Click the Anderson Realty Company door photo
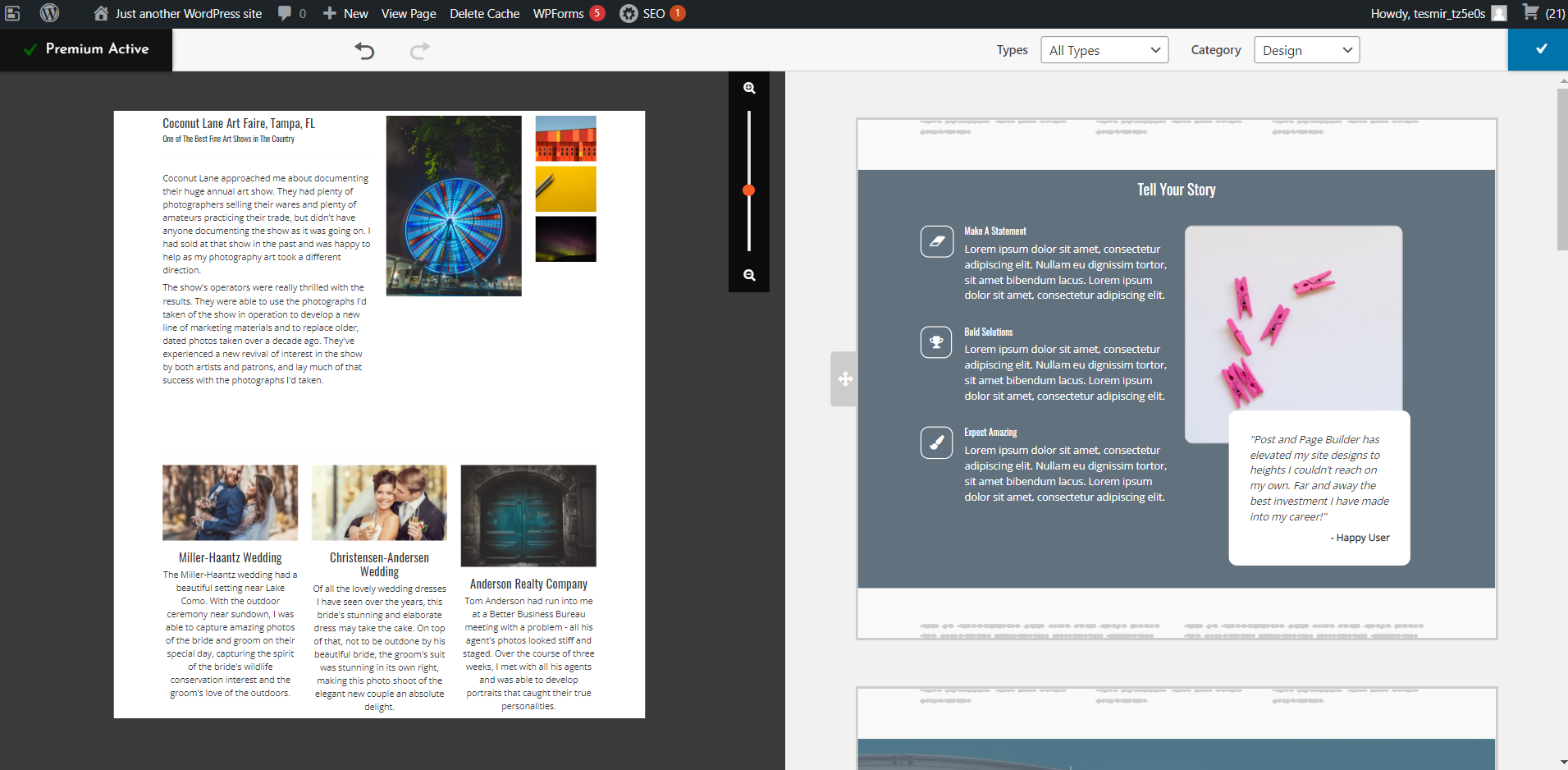The image size is (1568, 770). click(x=528, y=516)
